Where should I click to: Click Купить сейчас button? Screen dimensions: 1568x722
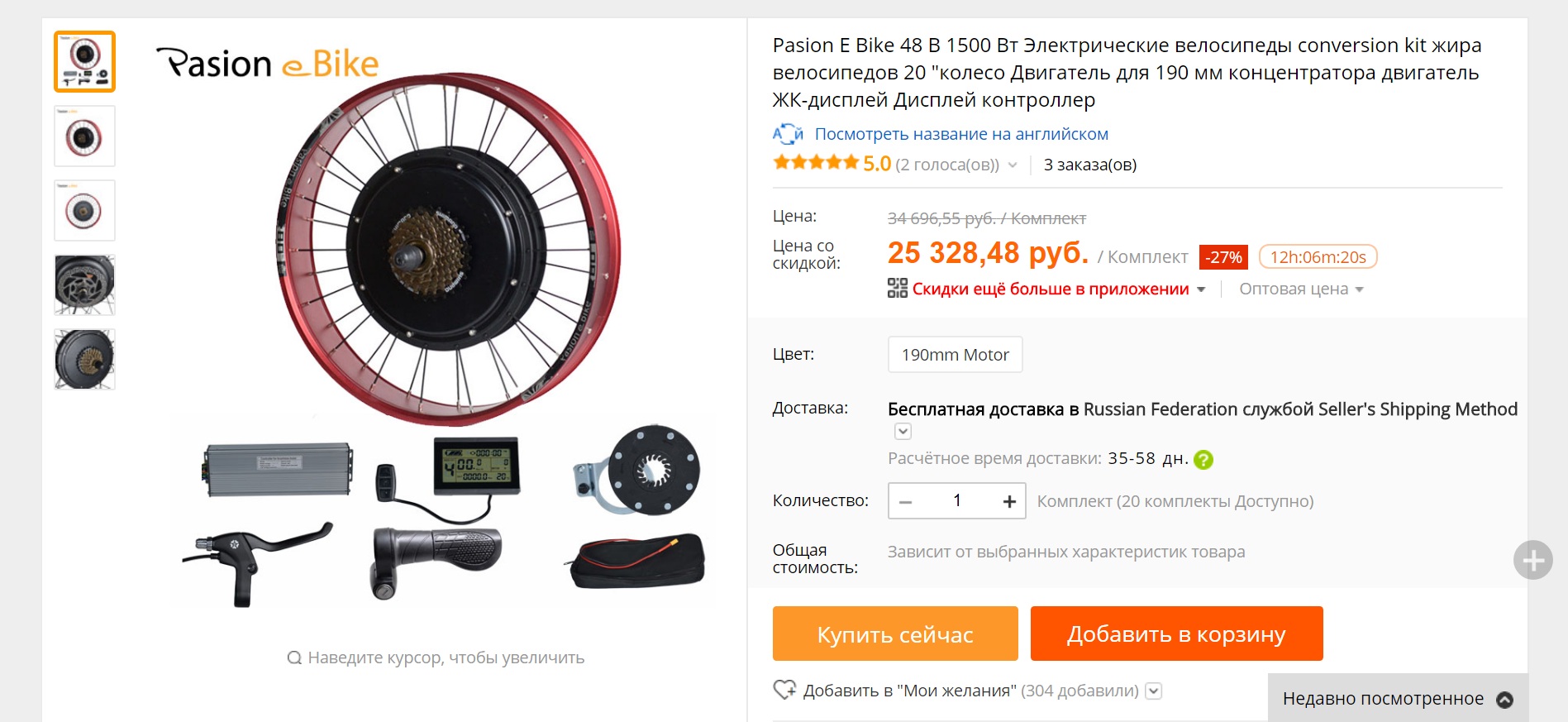pyautogui.click(x=895, y=634)
